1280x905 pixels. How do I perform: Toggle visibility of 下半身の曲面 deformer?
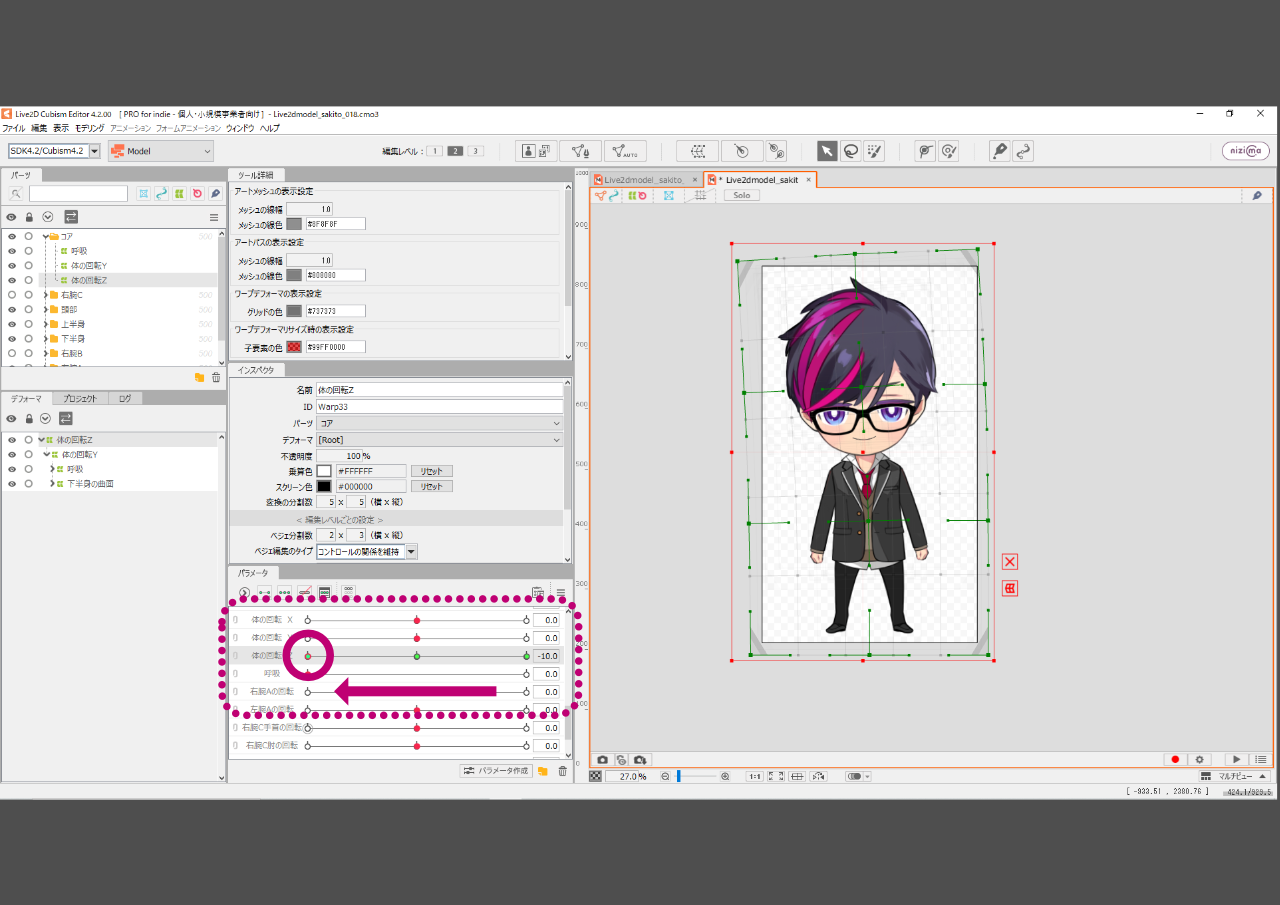point(11,484)
